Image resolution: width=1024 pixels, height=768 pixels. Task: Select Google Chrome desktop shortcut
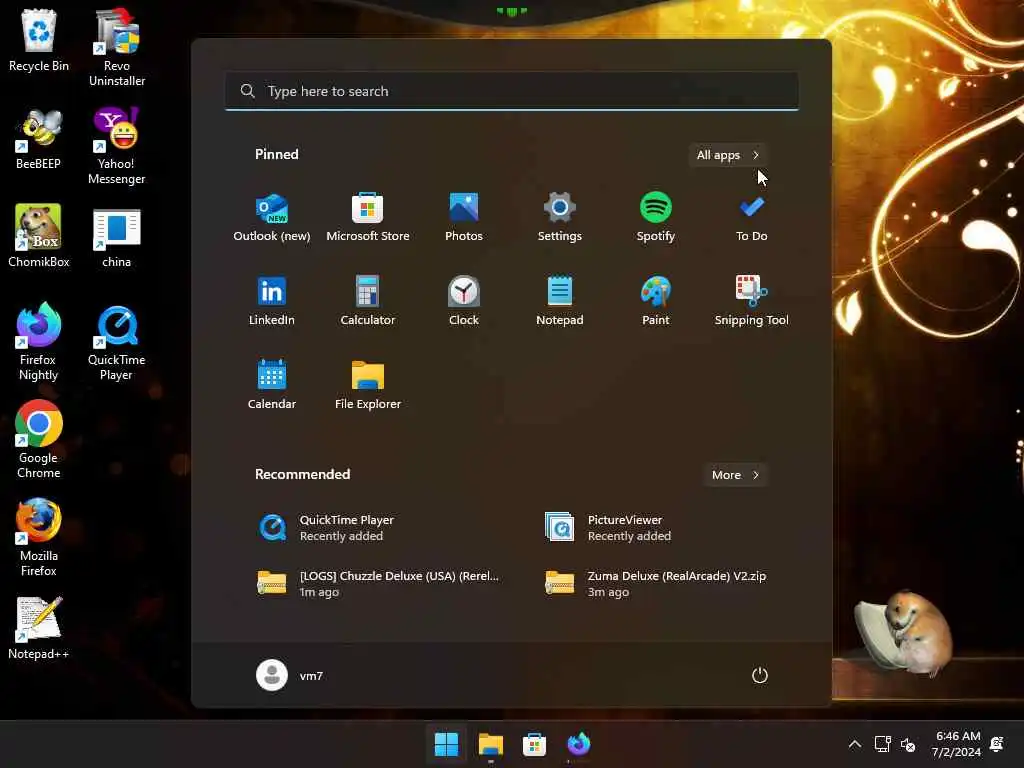[39, 439]
